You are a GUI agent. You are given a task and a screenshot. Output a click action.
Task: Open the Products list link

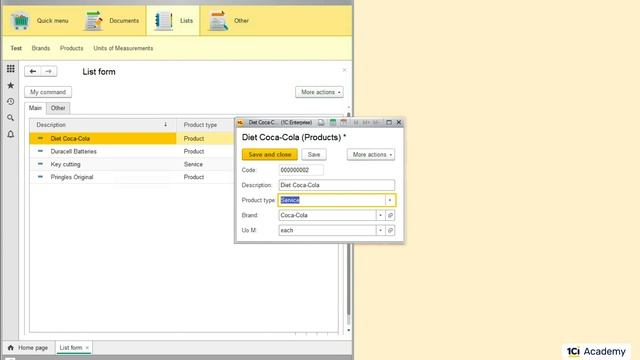coord(71,48)
